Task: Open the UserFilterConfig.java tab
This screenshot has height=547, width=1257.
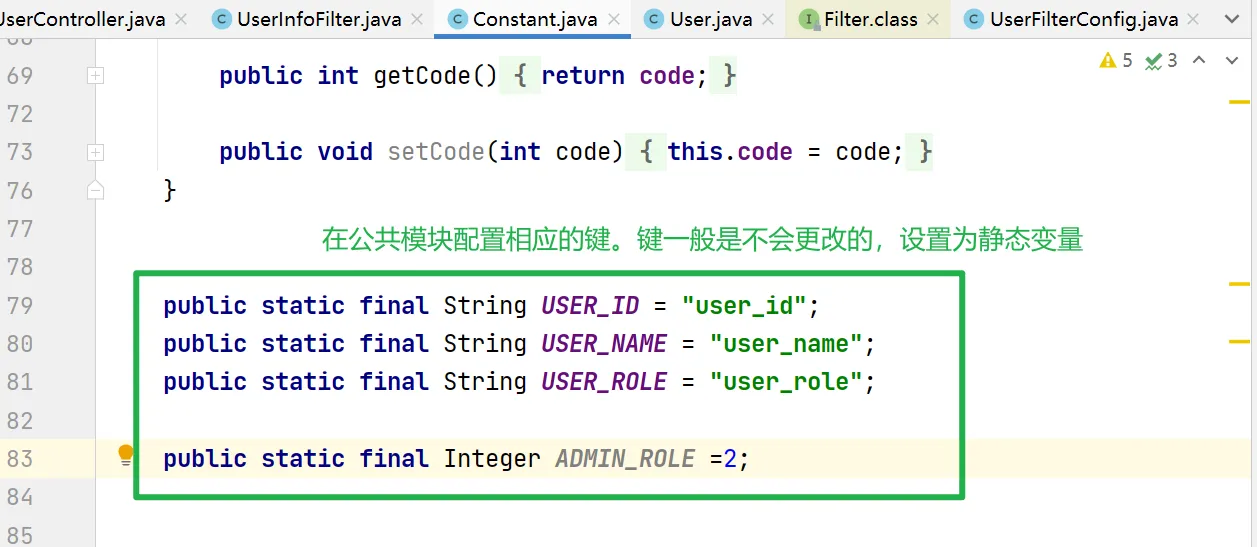Action: point(1069,19)
